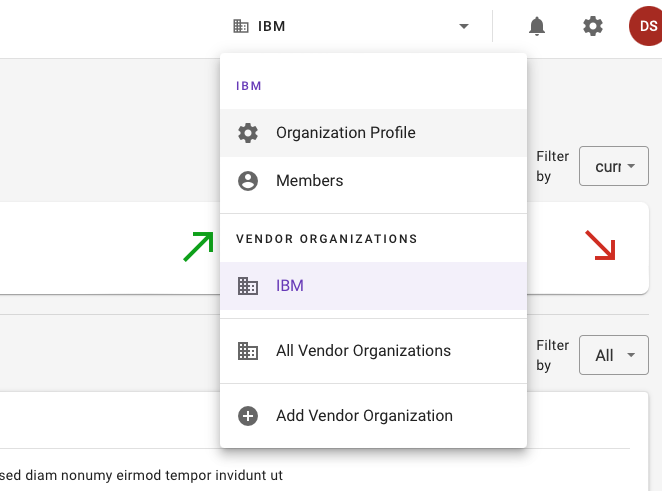Choose IBM under Vendor Organizations
The image size is (662, 491).
pos(373,286)
